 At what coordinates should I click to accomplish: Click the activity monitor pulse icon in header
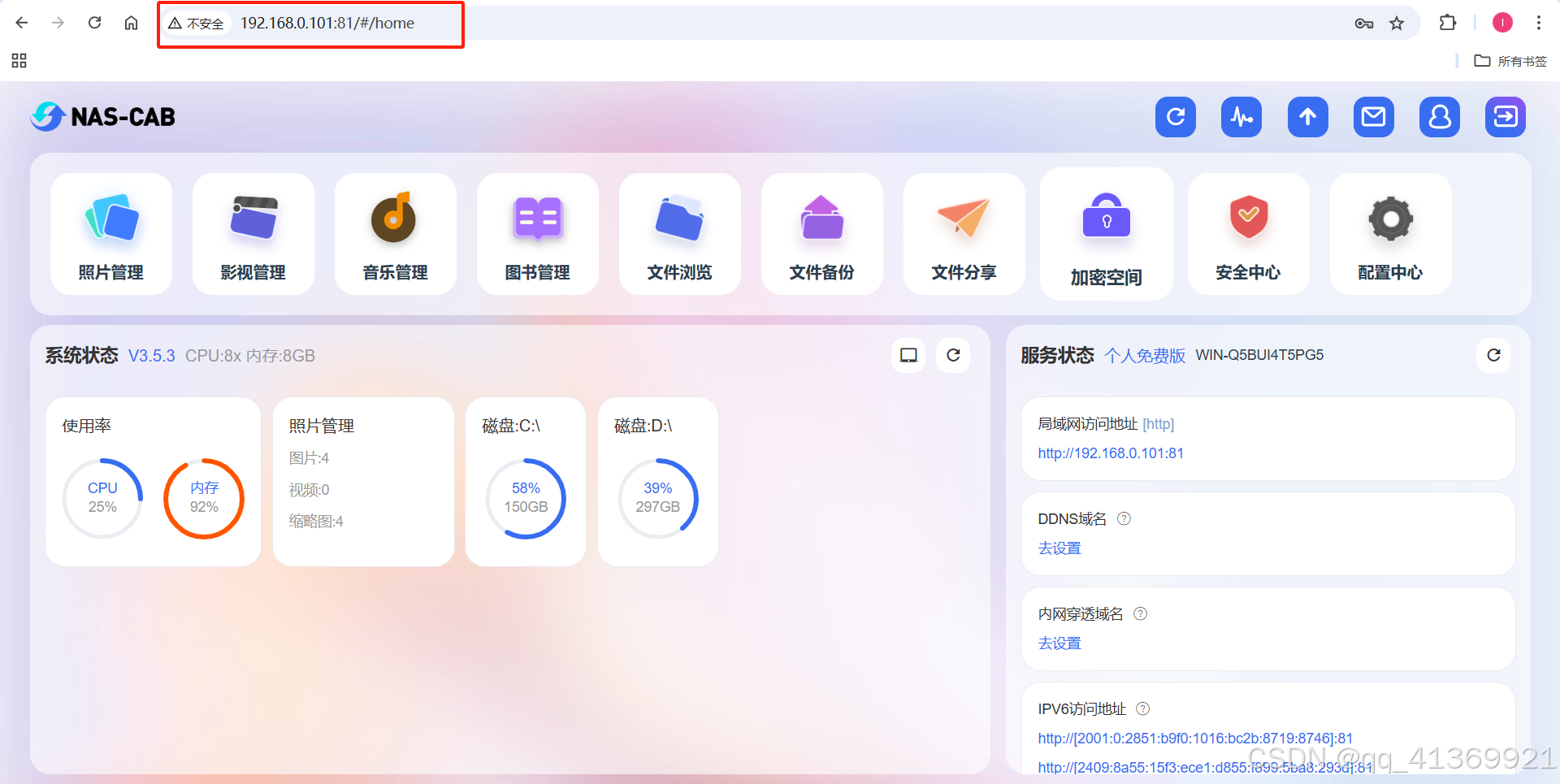(1241, 117)
